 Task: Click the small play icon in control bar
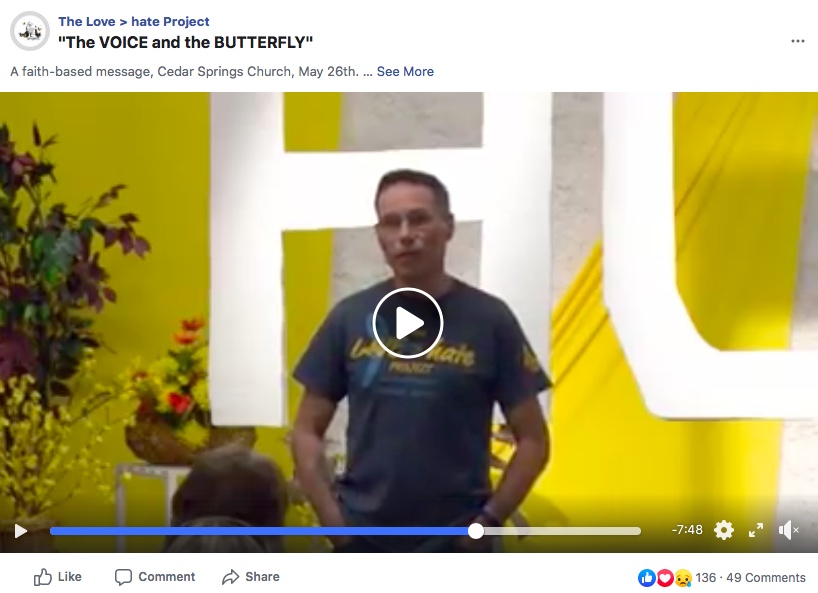[x=21, y=531]
